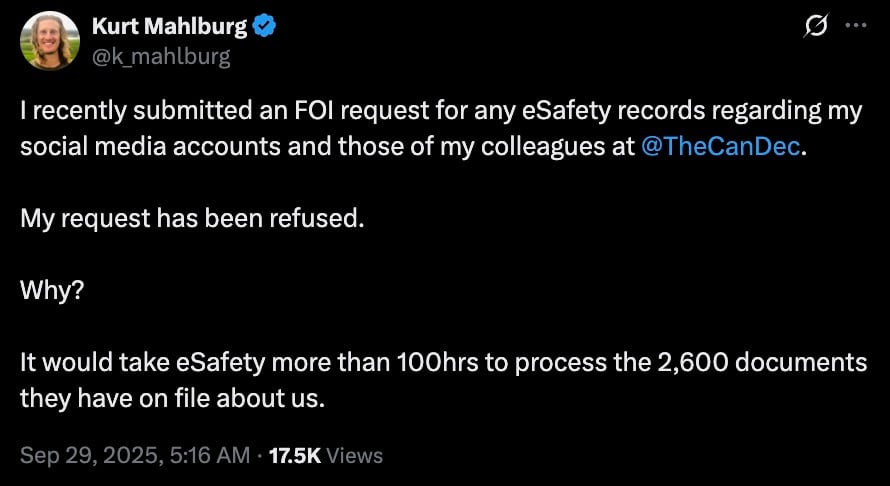890x486 pixels.
Task: Click the @k_mahlburg handle
Action: coord(161,56)
